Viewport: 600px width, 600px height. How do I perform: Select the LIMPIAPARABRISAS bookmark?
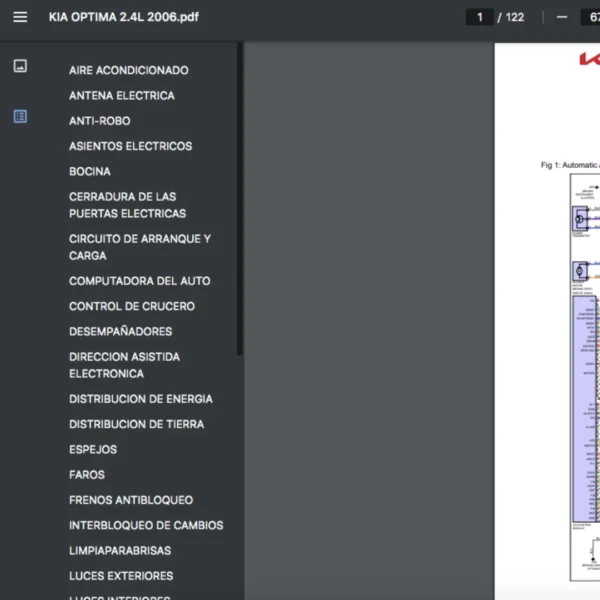(119, 550)
